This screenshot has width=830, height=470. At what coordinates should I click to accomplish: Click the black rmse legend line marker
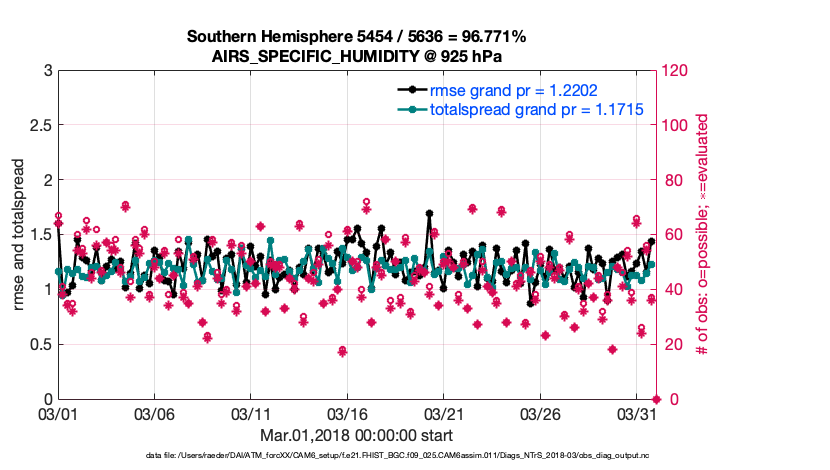(409, 88)
